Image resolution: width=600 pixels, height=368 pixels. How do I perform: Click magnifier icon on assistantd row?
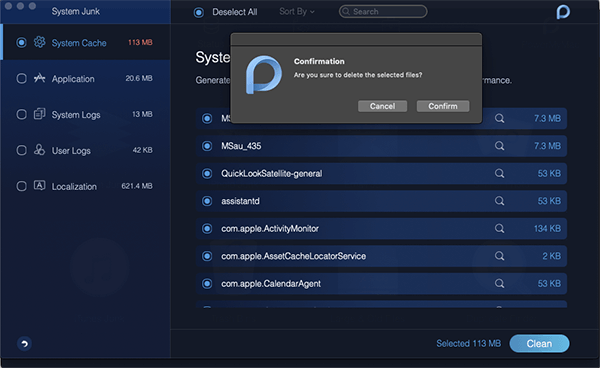499,201
